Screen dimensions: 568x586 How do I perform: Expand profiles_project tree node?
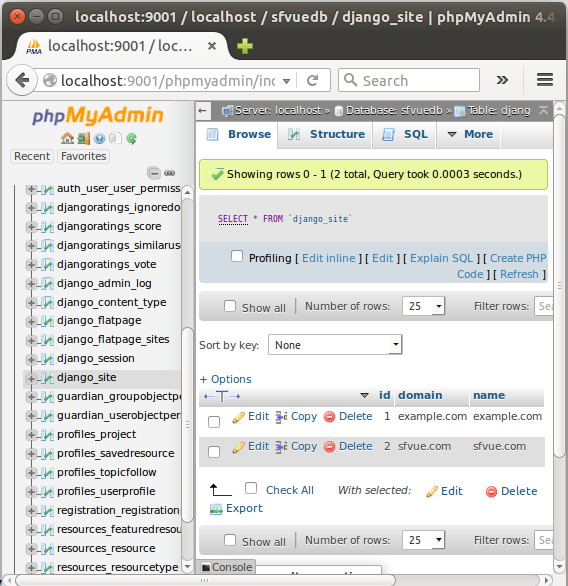tap(31, 435)
